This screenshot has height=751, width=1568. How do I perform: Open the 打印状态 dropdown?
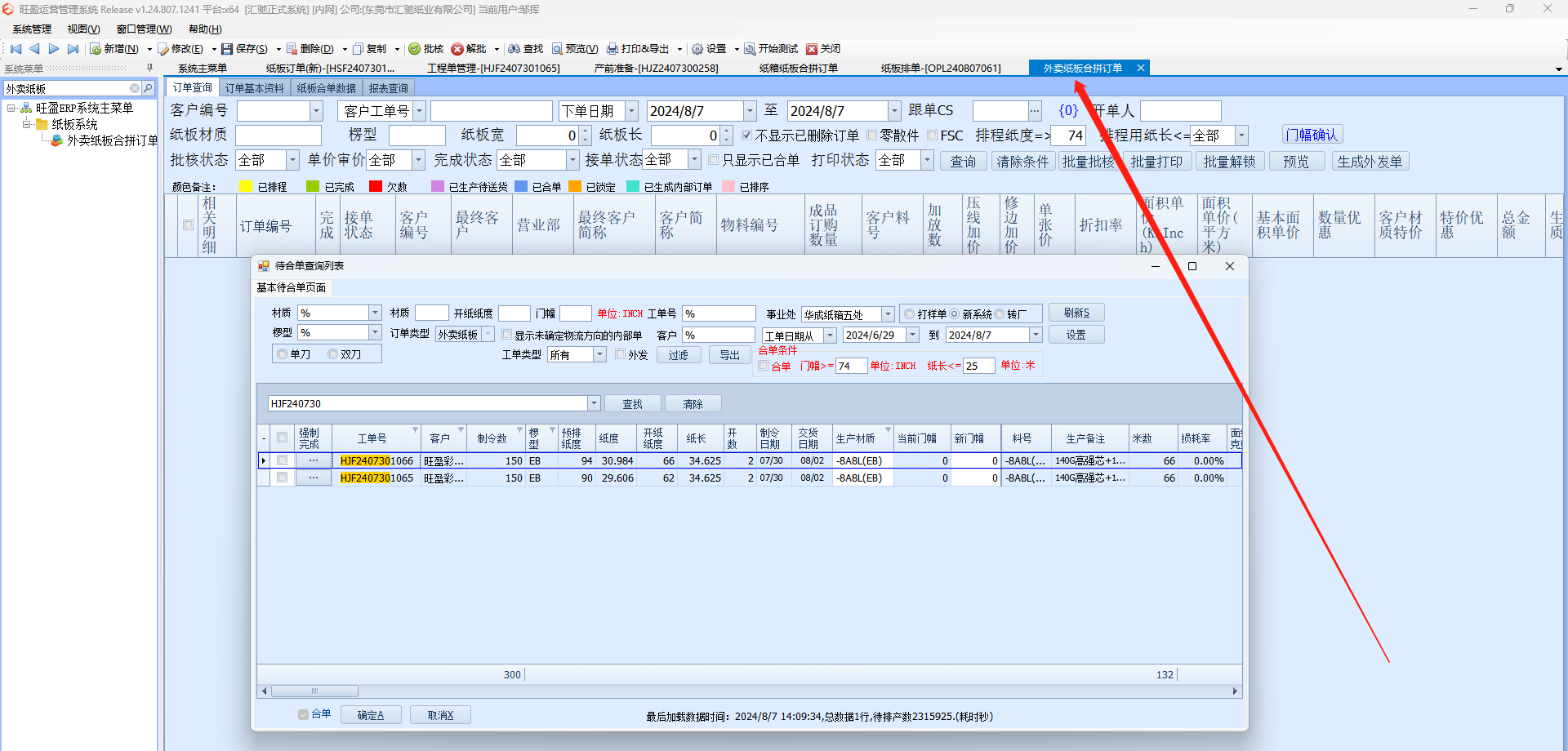pos(927,160)
